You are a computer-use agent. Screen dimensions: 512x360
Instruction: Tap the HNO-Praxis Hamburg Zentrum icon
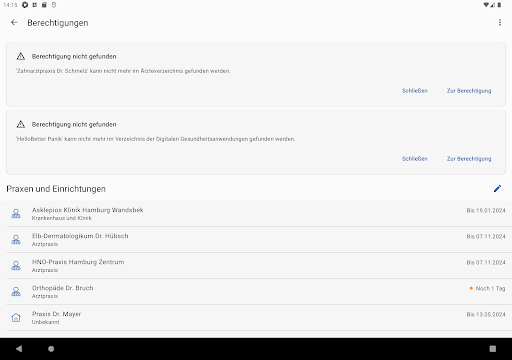[16, 266]
